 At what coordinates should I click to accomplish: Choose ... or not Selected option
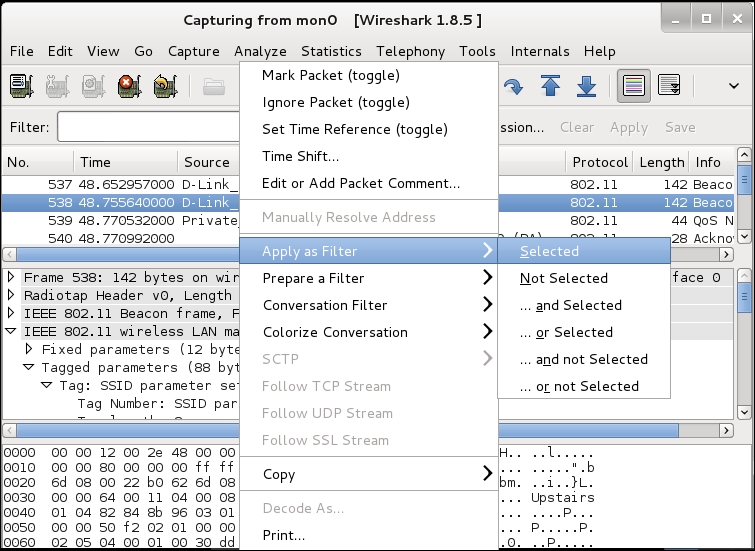(584, 386)
